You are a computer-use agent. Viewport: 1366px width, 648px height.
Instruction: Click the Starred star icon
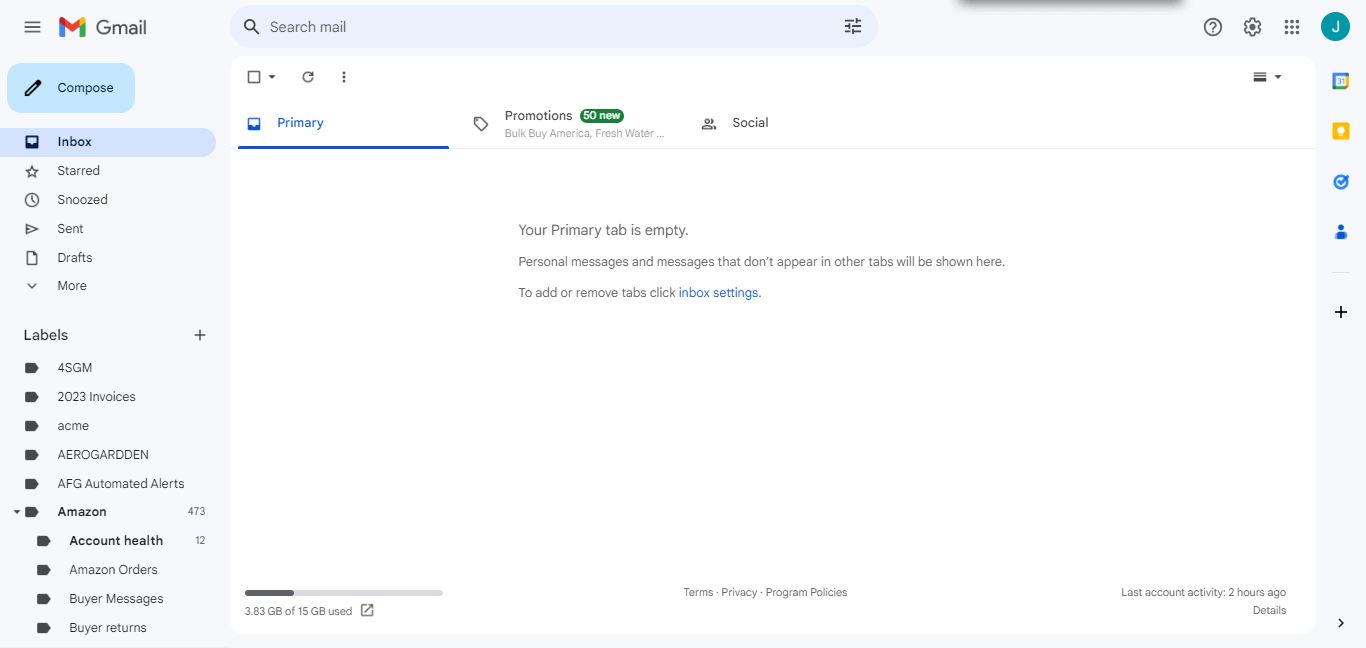(32, 171)
